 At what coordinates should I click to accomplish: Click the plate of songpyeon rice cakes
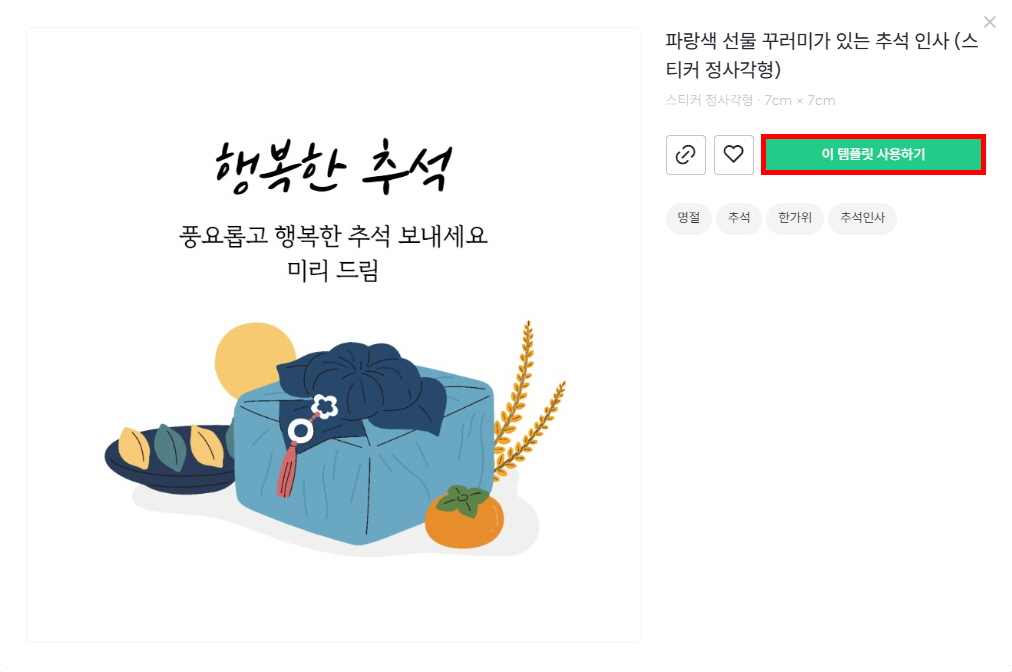coord(170,457)
